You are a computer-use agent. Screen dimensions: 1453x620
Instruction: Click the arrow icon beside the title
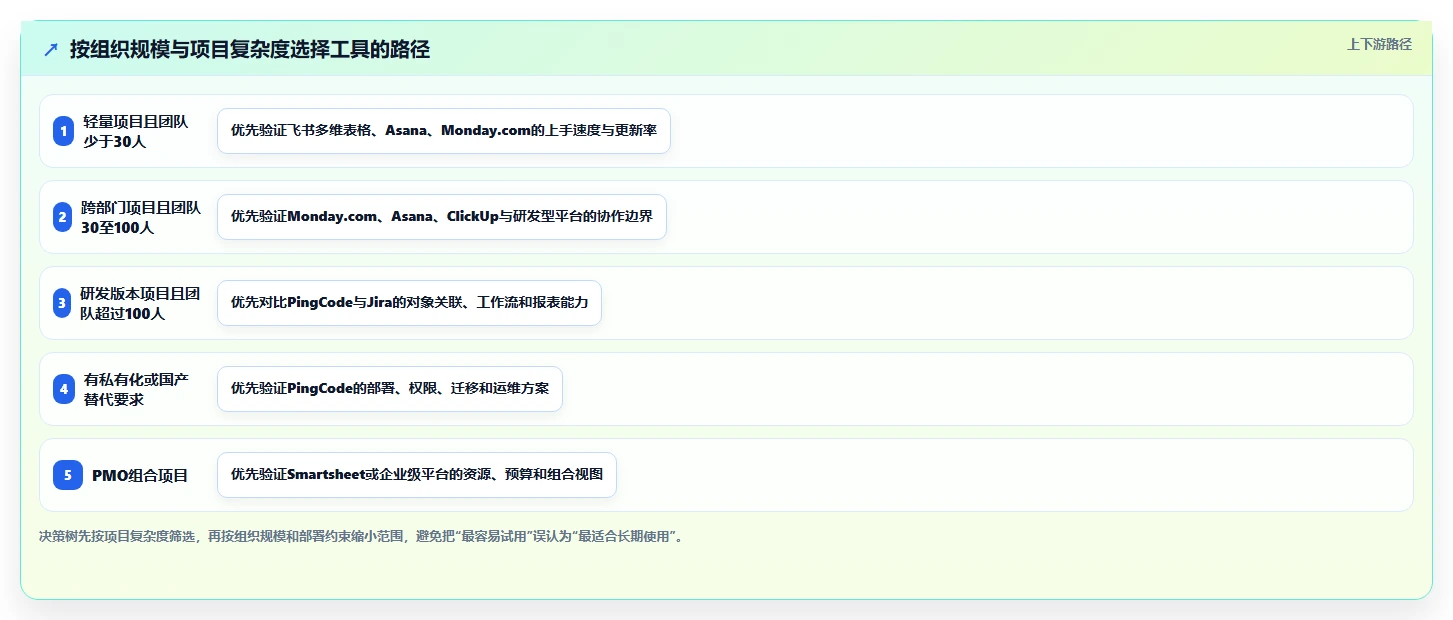click(x=51, y=50)
